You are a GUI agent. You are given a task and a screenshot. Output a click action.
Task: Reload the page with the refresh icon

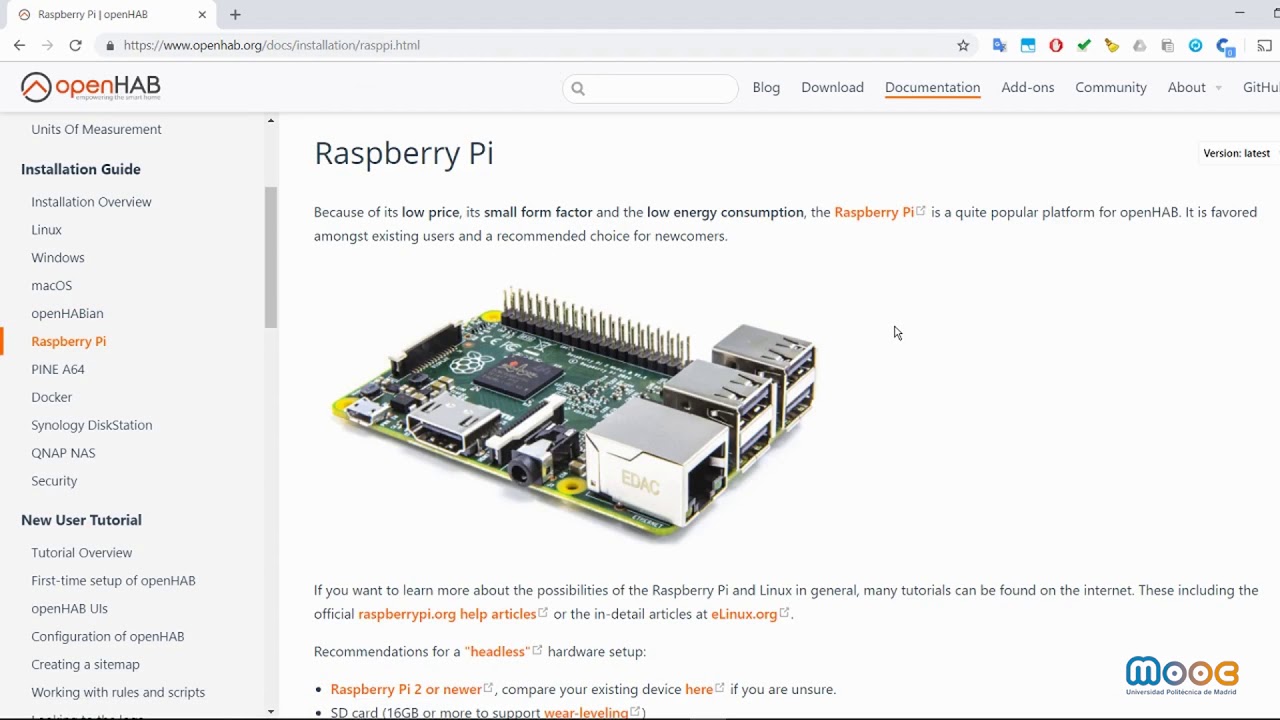point(75,45)
